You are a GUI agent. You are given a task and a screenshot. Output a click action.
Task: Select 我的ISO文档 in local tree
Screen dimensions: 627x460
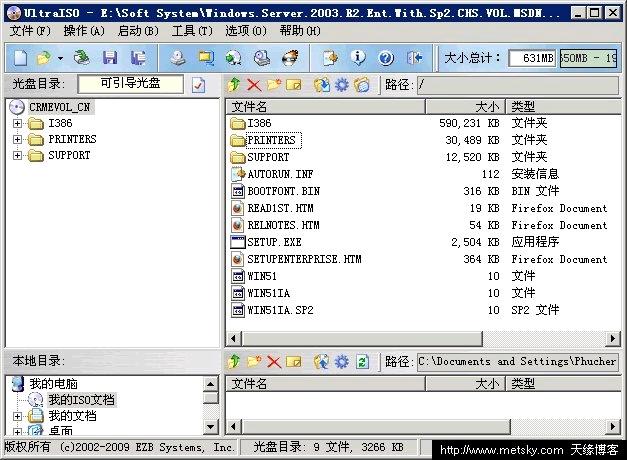click(x=82, y=400)
